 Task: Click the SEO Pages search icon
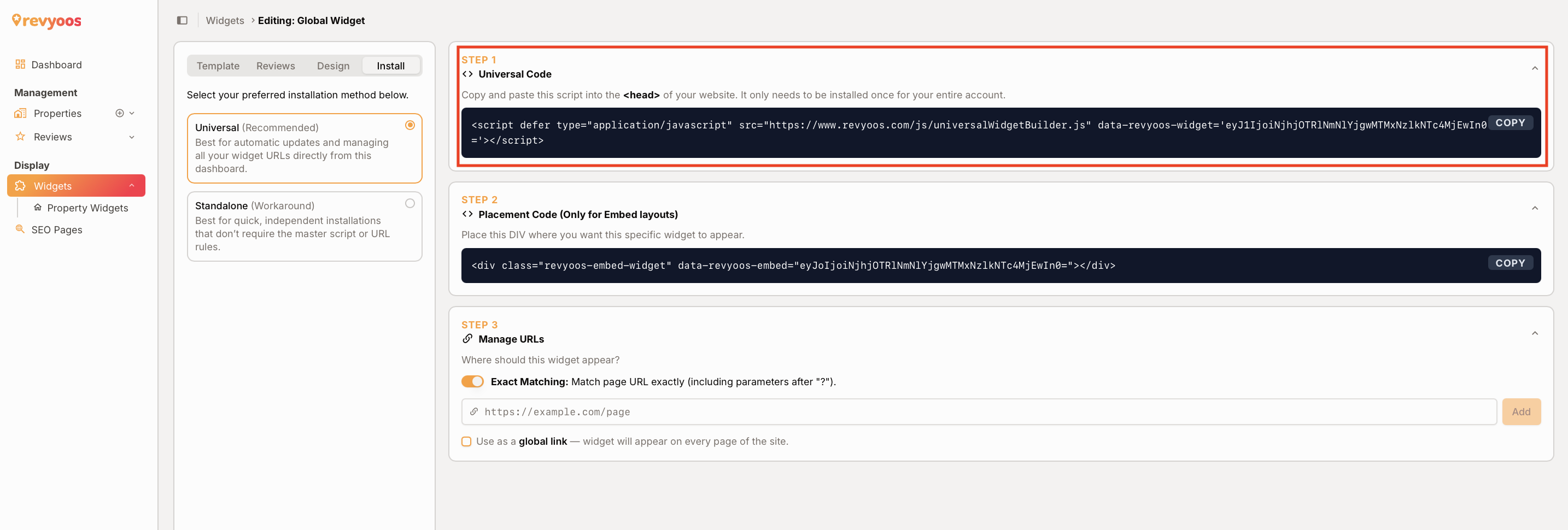tap(20, 229)
